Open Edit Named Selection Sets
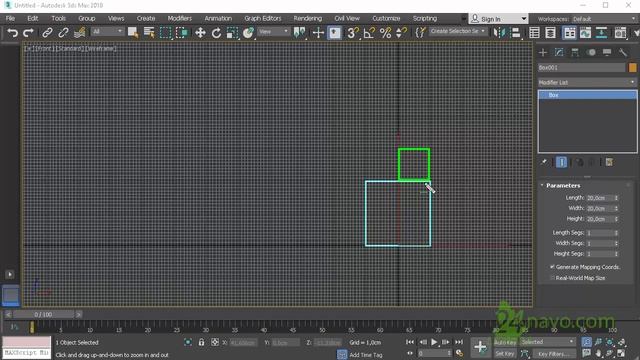The image size is (640, 360). point(420,33)
